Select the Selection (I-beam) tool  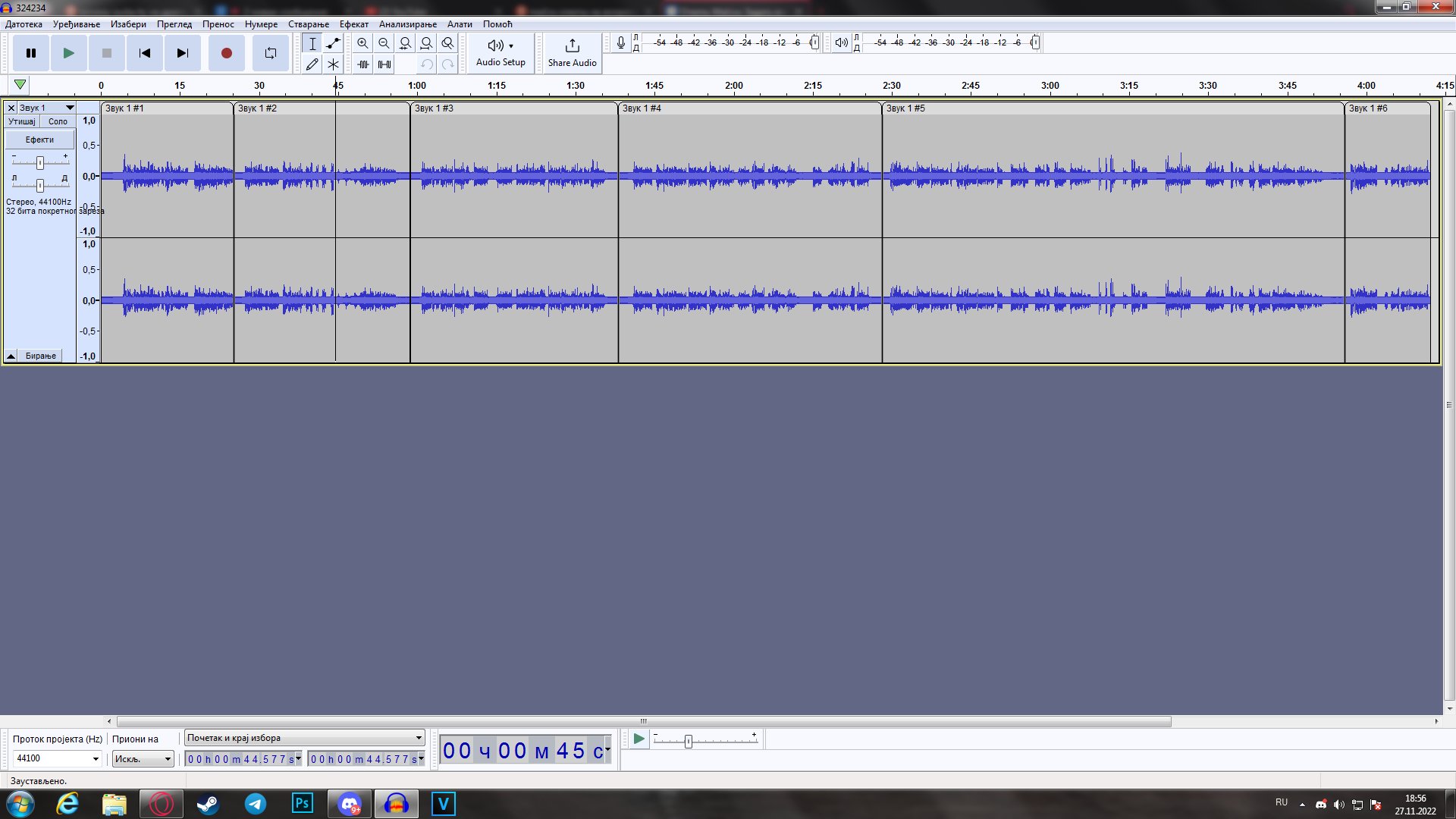click(x=312, y=43)
